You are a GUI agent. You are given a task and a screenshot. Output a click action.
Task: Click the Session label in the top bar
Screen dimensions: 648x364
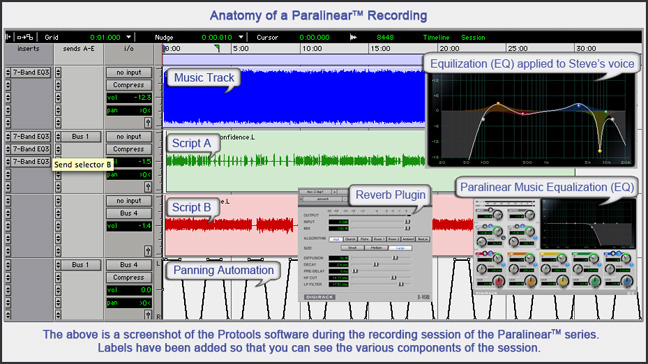point(473,38)
